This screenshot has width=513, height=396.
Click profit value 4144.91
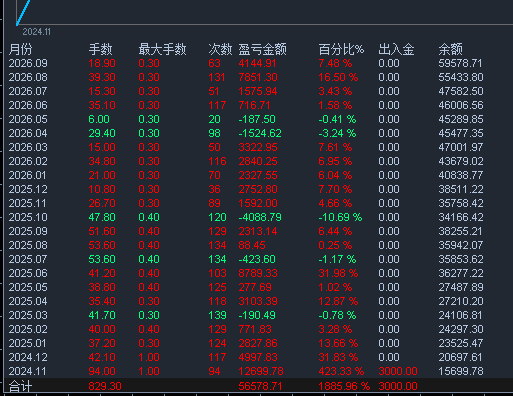click(x=257, y=63)
